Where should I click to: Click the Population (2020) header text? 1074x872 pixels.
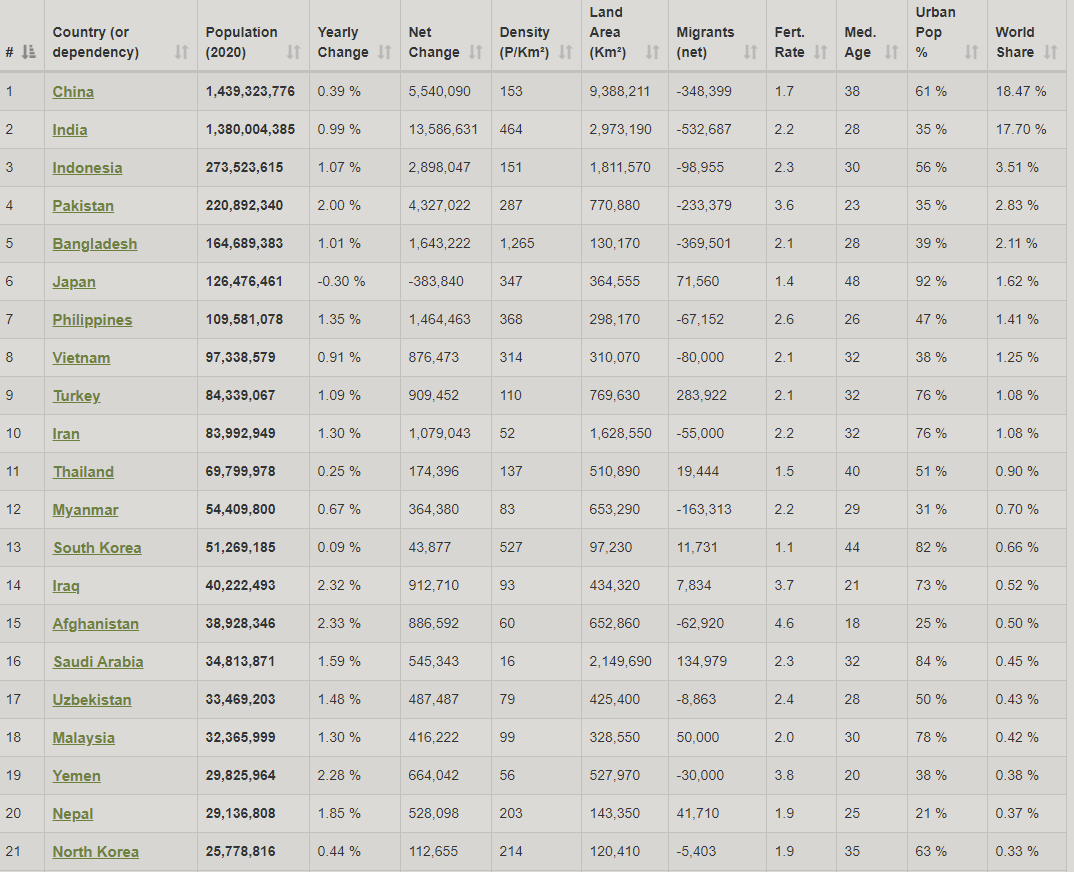(242, 42)
